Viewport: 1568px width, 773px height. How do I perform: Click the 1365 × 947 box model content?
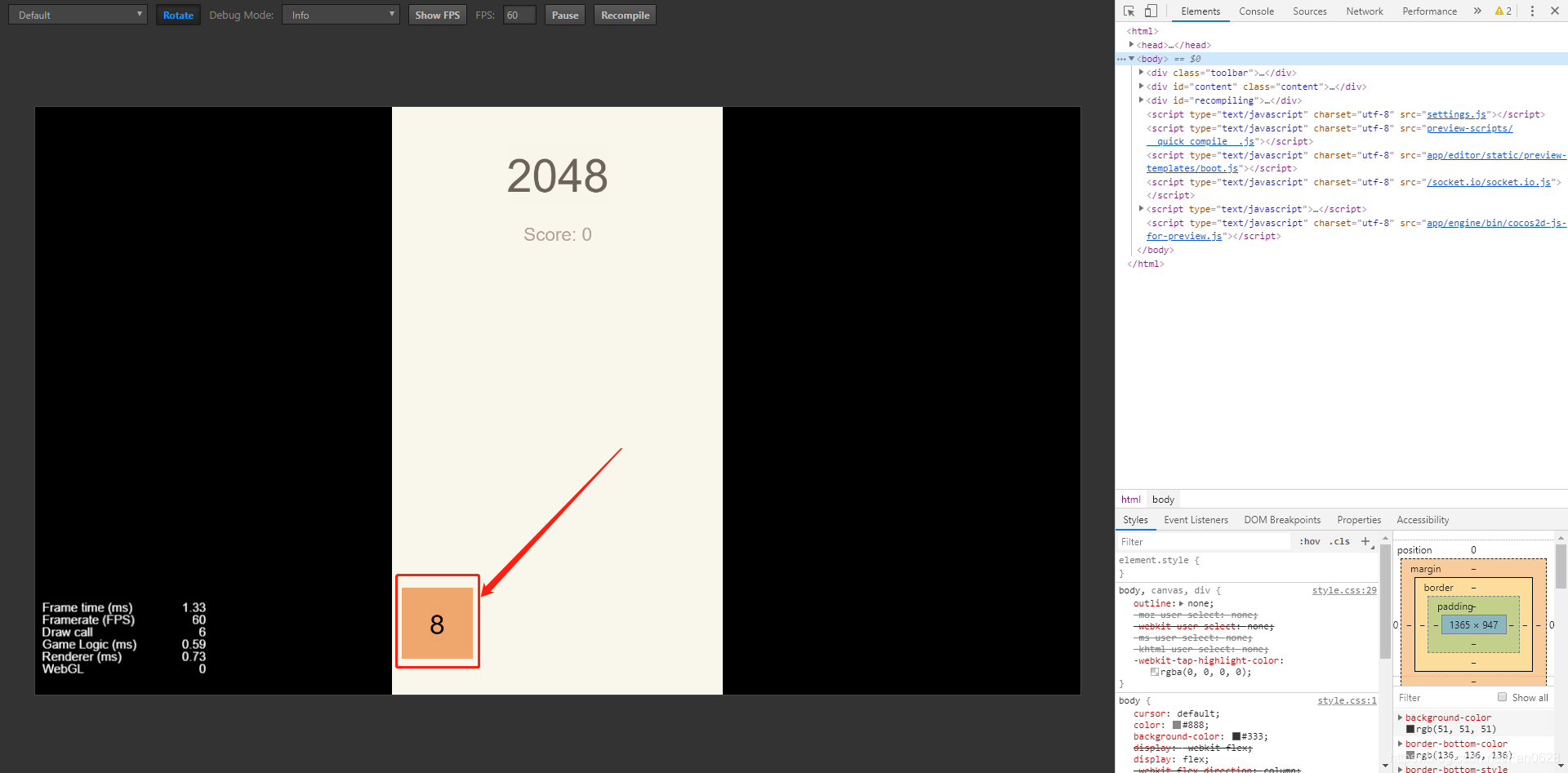click(x=1473, y=624)
